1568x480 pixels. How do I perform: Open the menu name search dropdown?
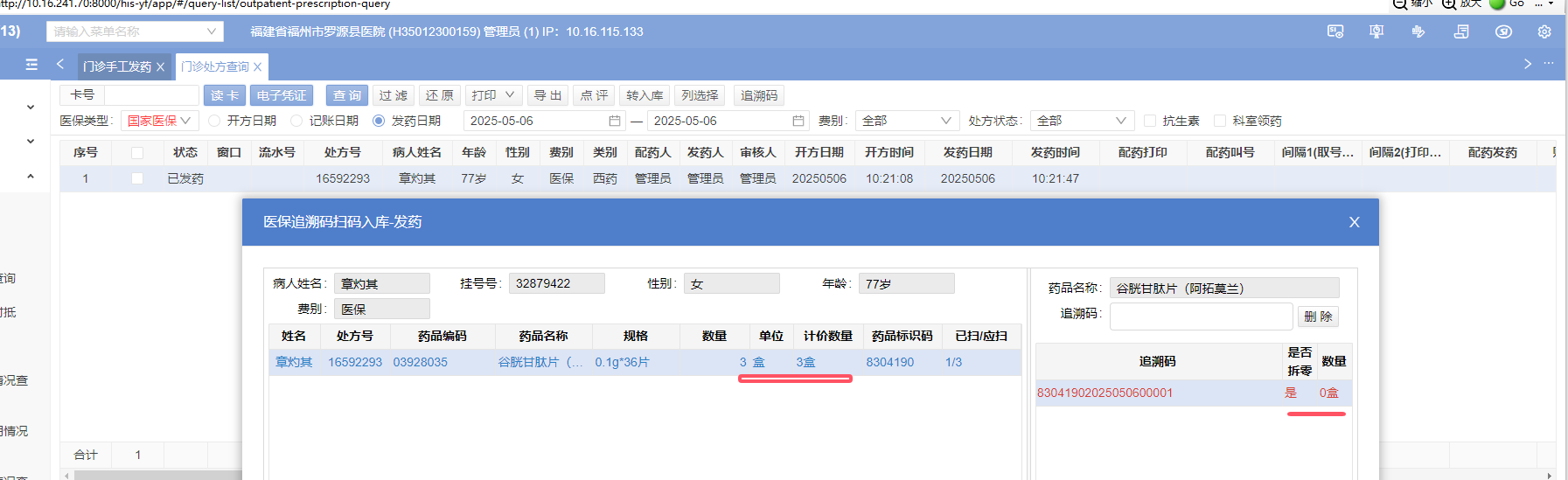136,31
